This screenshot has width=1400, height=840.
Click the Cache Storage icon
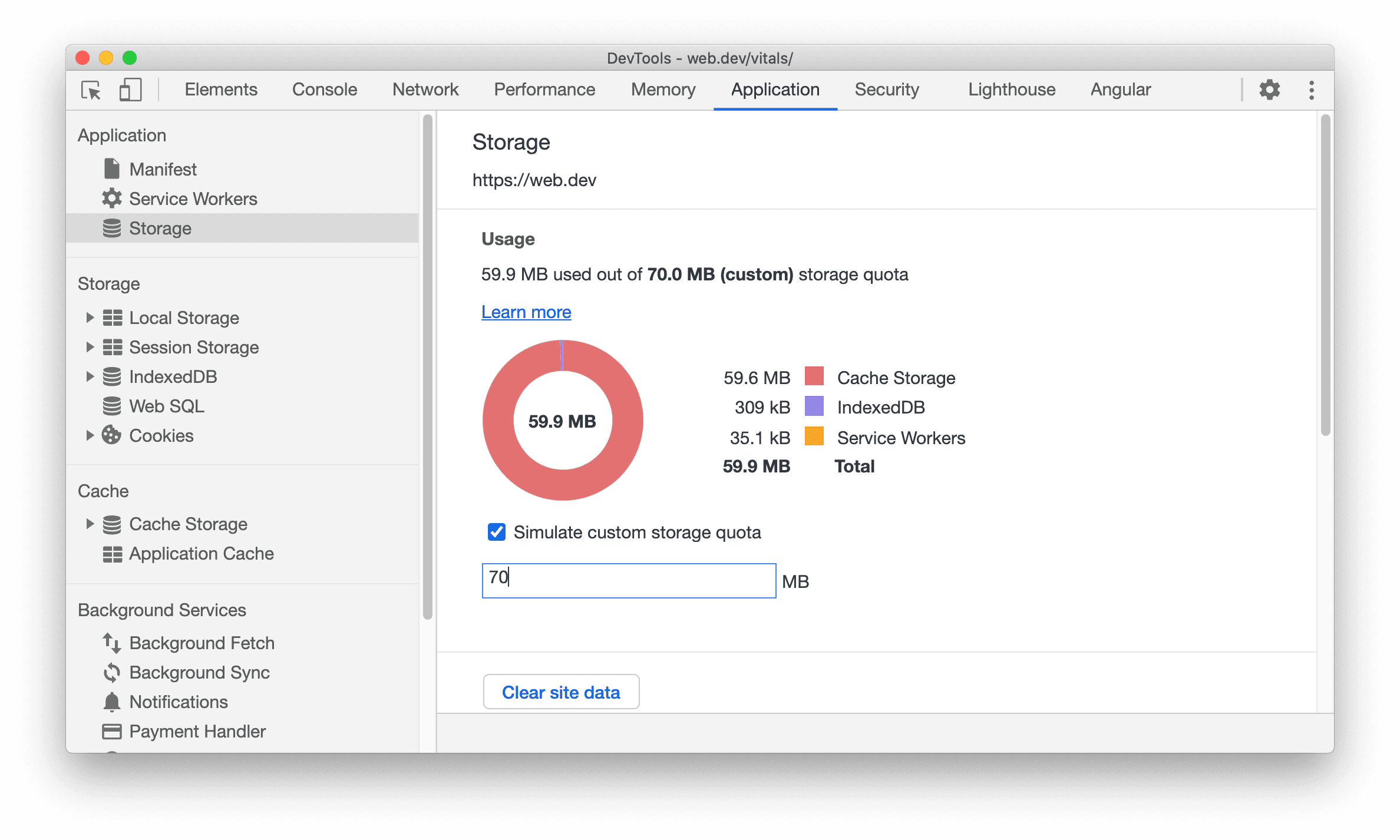coord(112,524)
